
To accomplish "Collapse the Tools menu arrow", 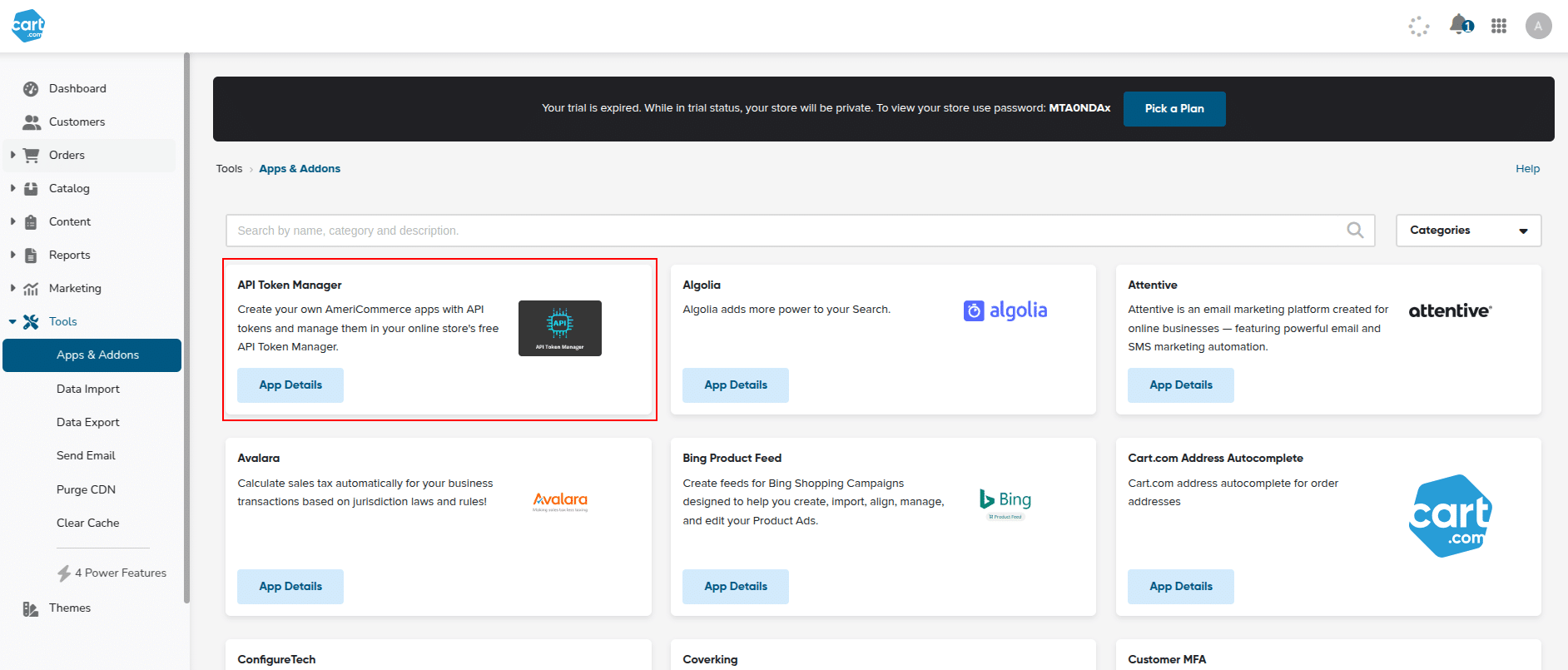I will [x=12, y=321].
